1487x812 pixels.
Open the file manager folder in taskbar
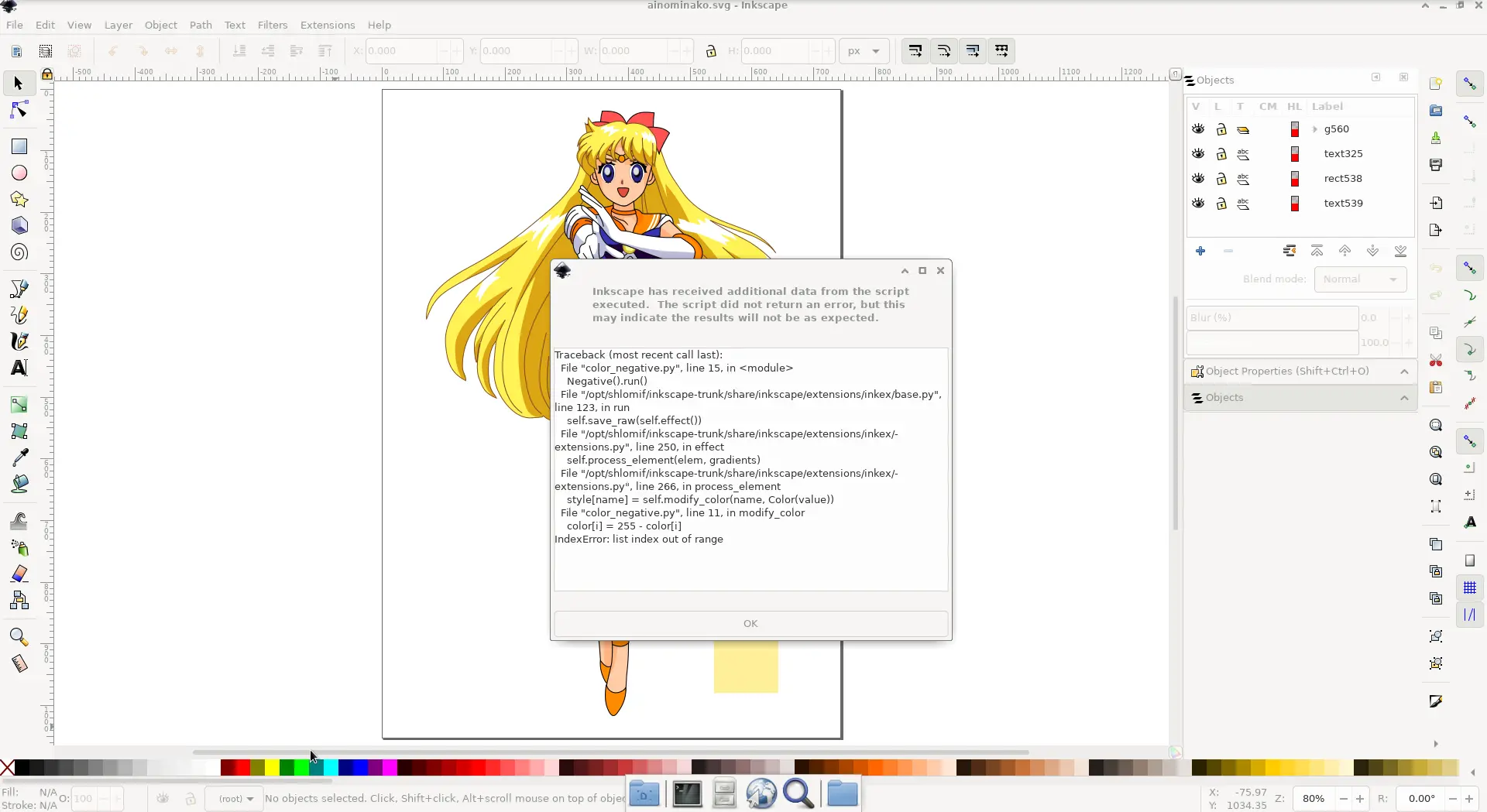(842, 794)
